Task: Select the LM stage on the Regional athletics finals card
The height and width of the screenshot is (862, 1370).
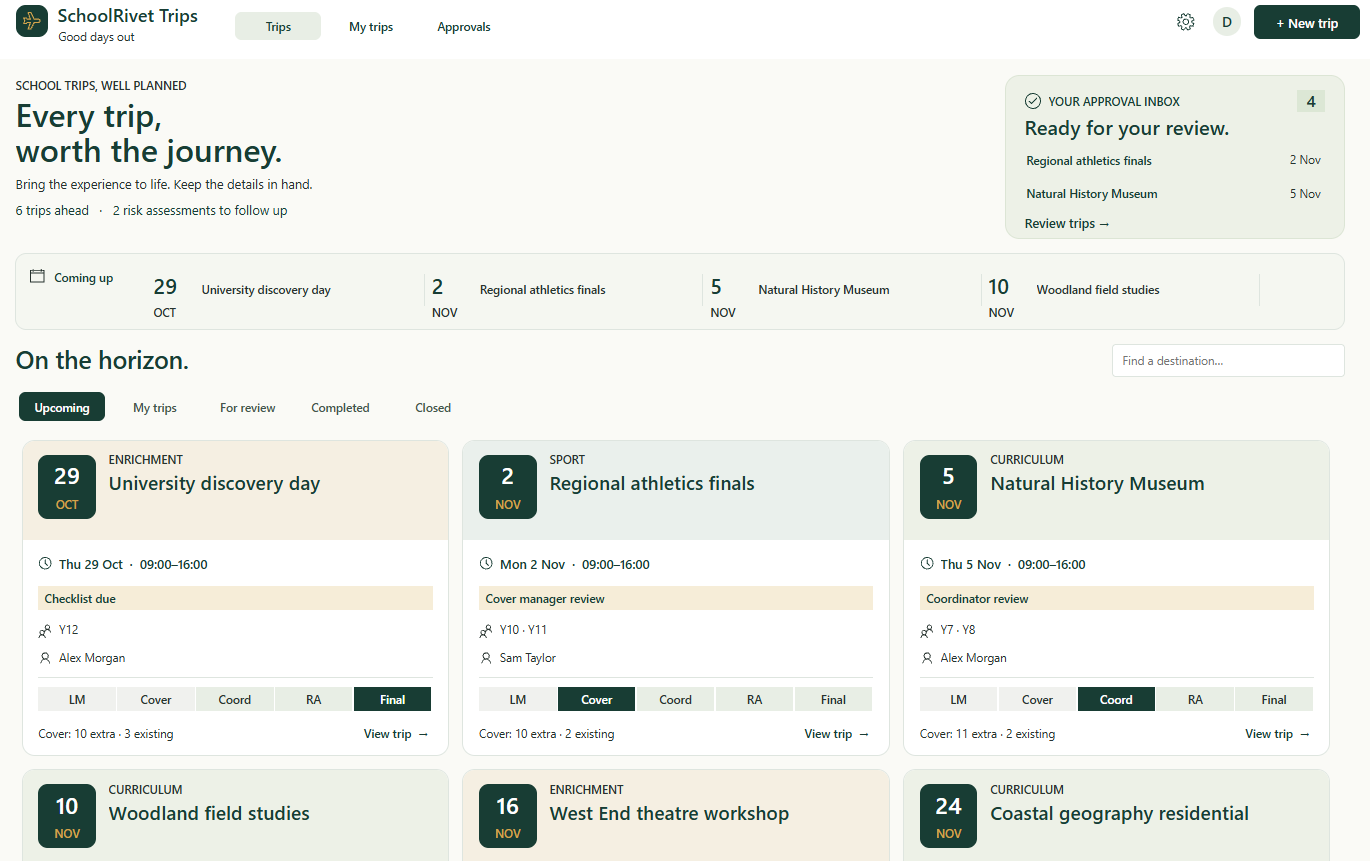Action: point(518,699)
